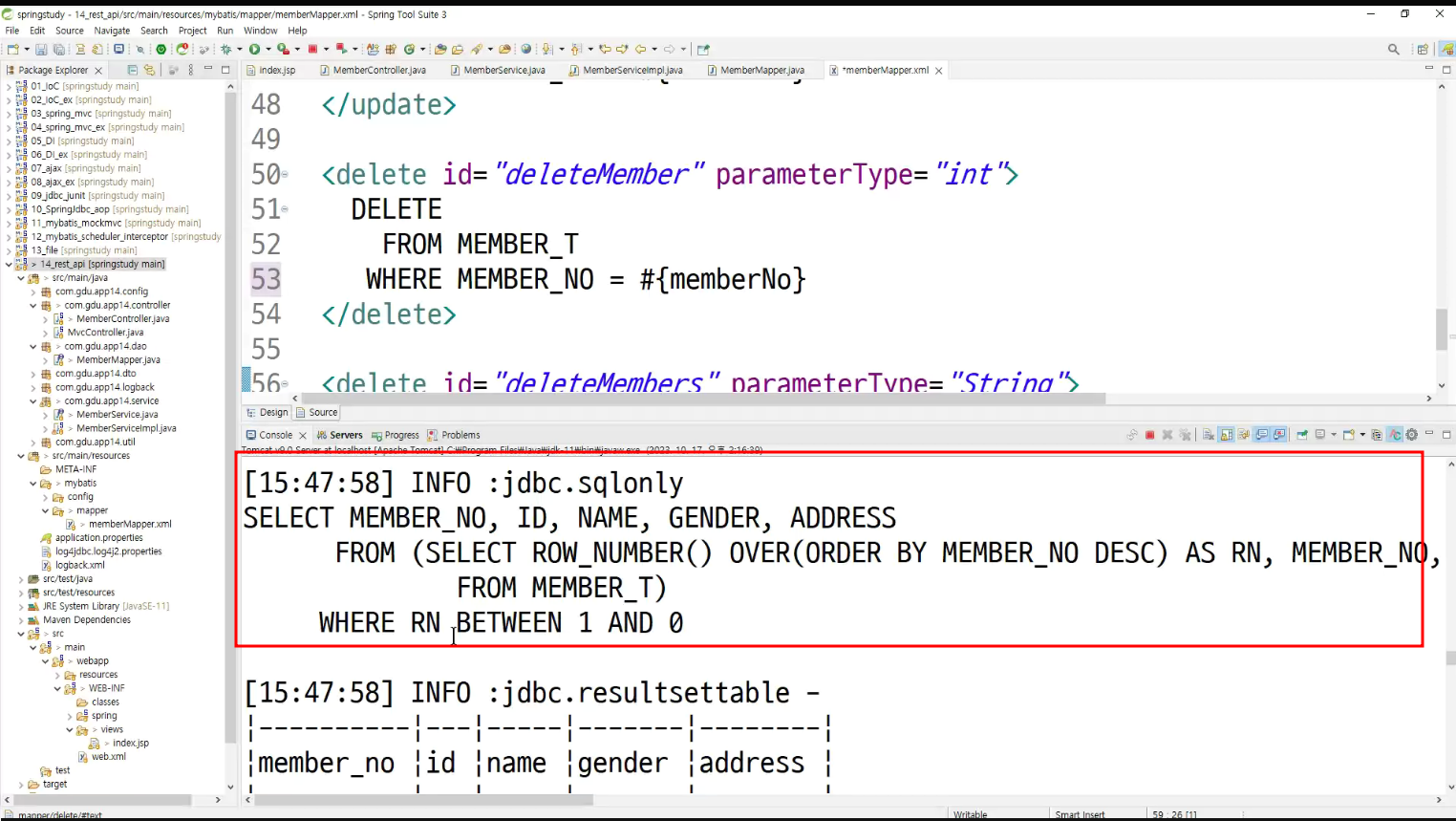Click Collapse All icon in Package Explorer

[x=133, y=70]
